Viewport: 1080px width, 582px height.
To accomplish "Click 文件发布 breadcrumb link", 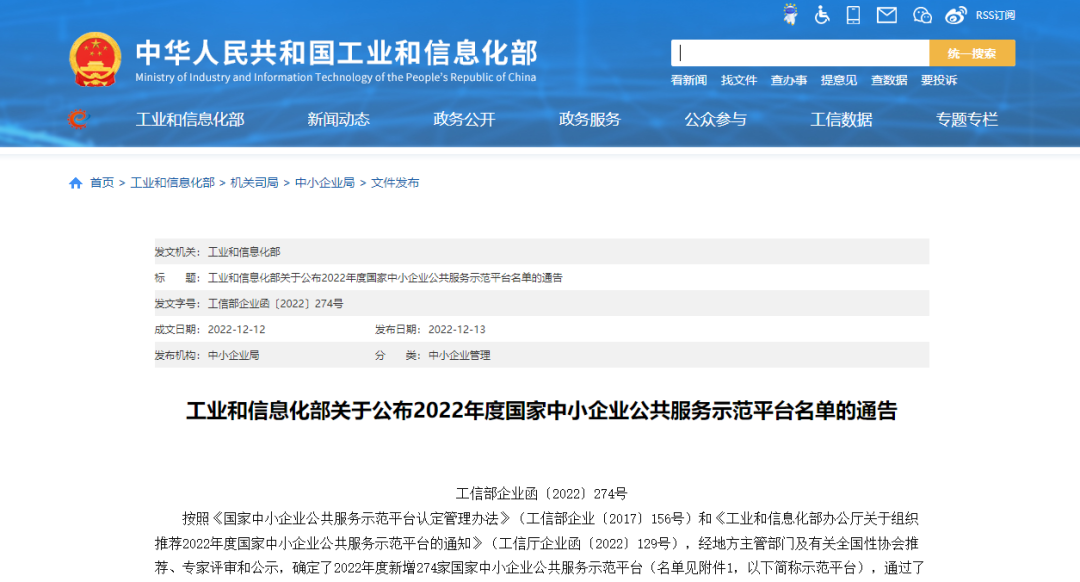I will [x=395, y=183].
